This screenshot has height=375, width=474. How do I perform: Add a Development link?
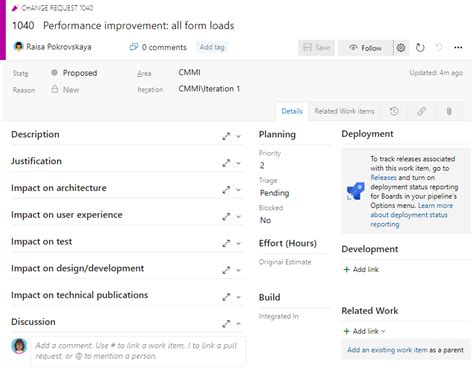coord(361,269)
